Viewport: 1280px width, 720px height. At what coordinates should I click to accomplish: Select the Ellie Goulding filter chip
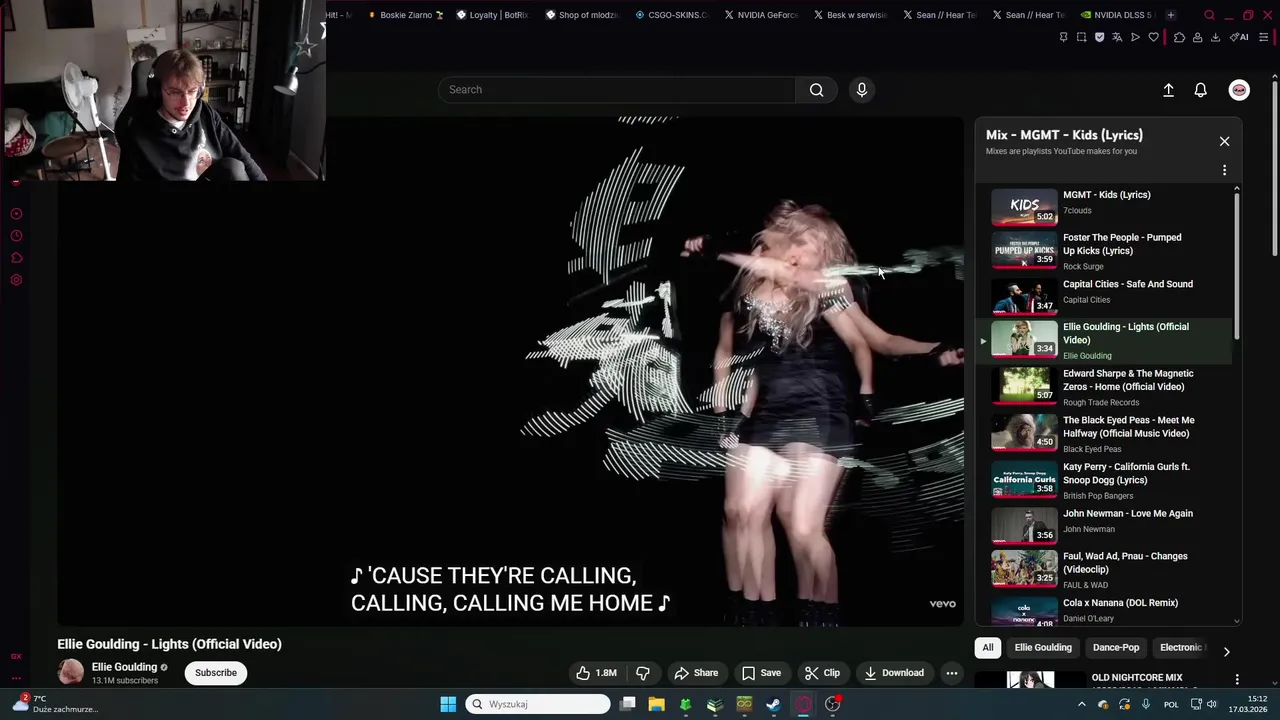[x=1043, y=648]
